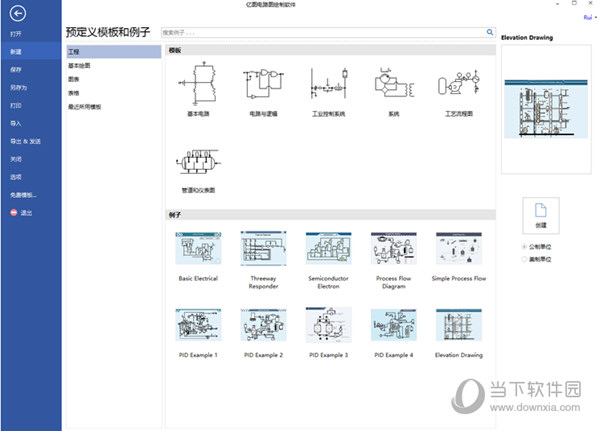Viewport: 600px width, 431px height.
Task: Open the Rui account dropdown
Action: [x=587, y=17]
